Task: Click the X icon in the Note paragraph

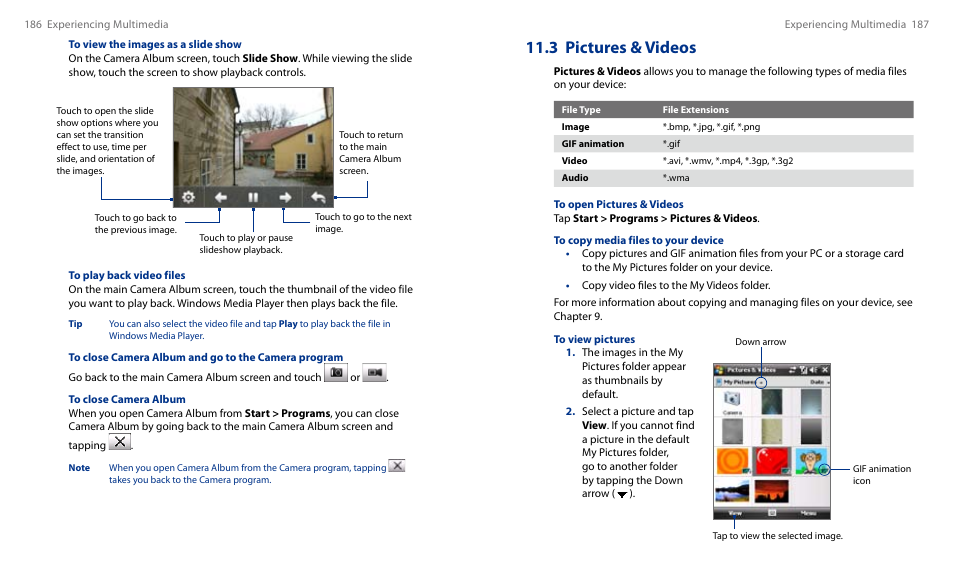Action: [x=397, y=466]
